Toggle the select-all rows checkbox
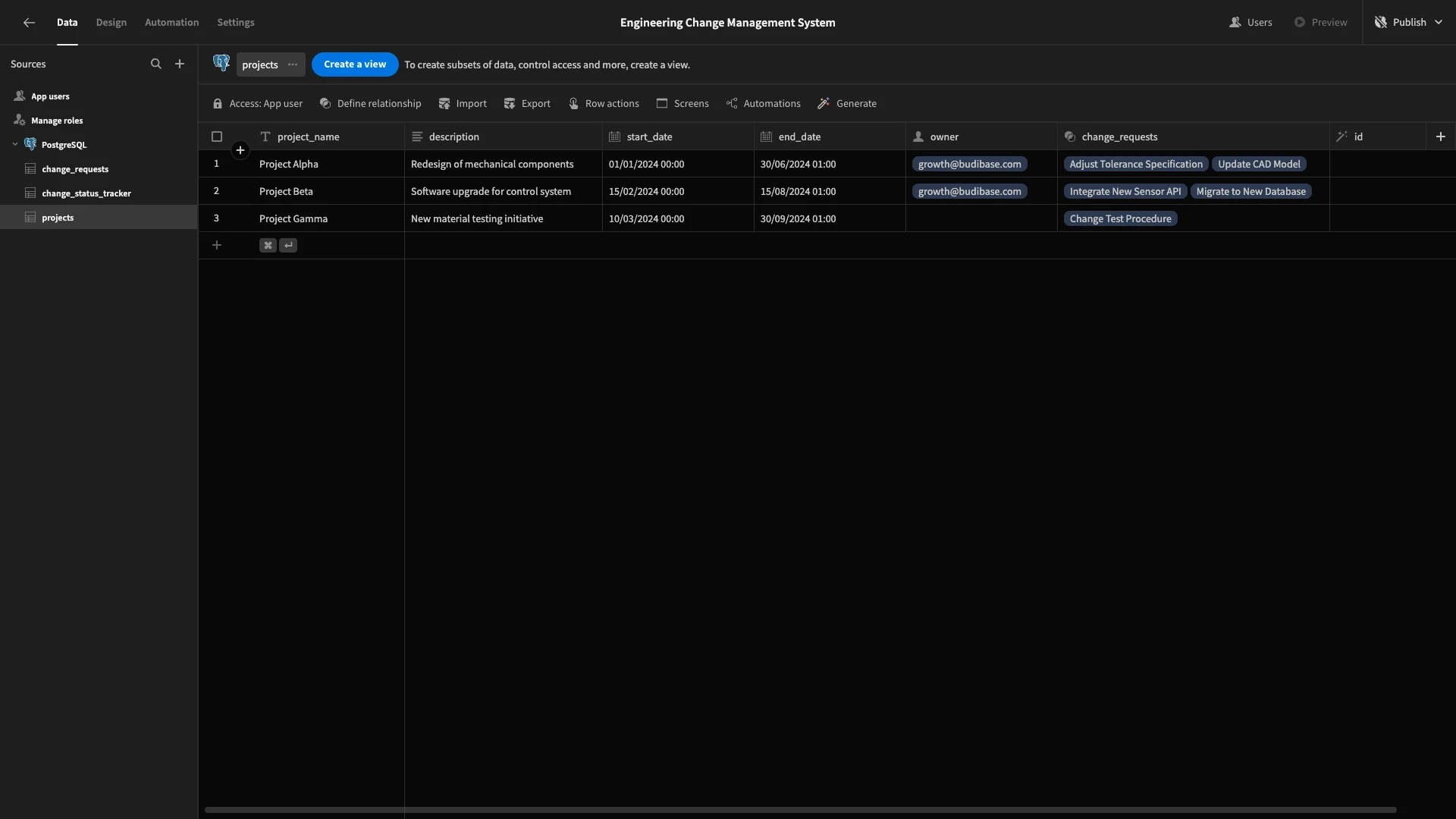Viewport: 1456px width, 819px height. tap(217, 136)
